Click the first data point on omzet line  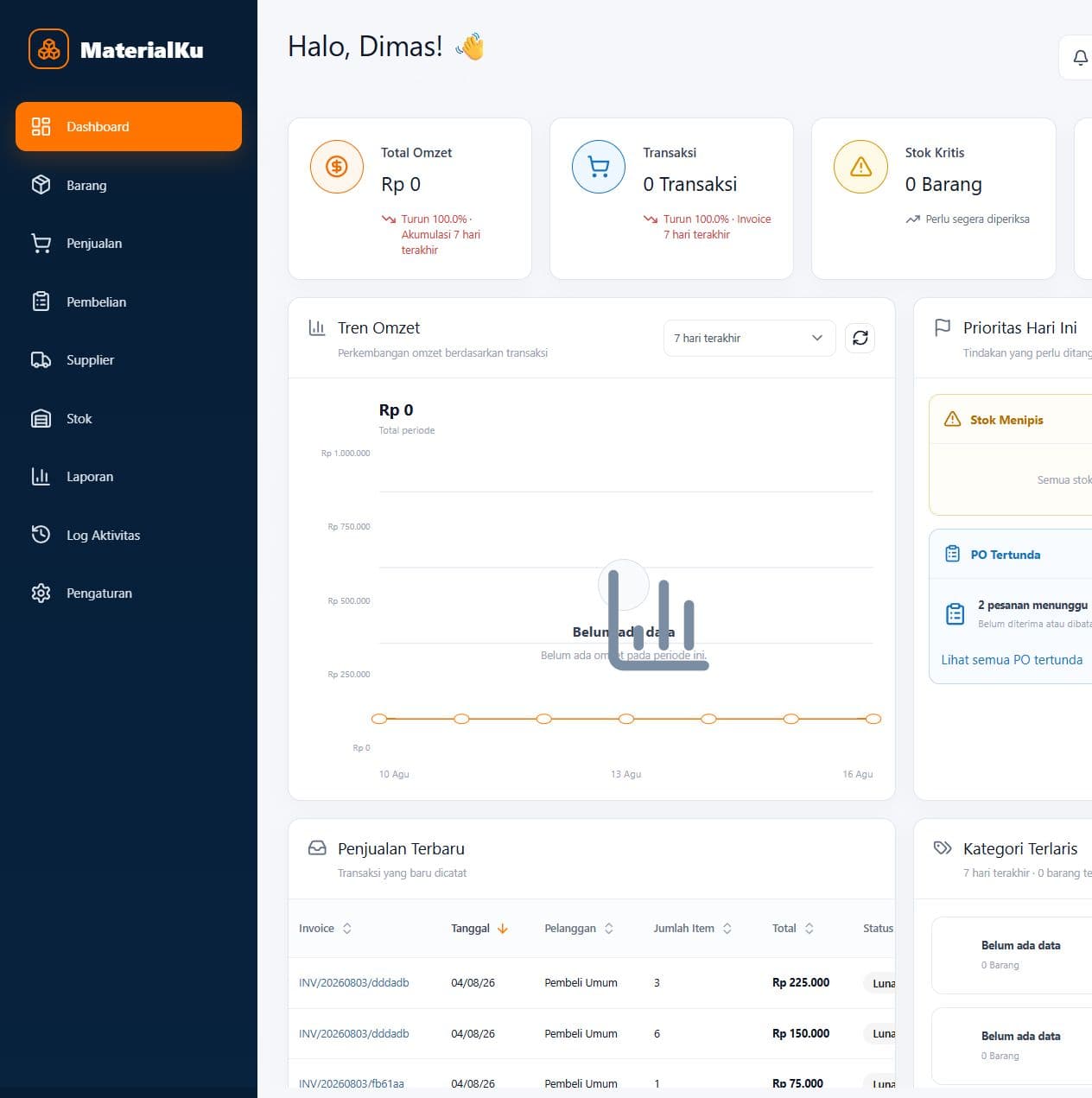point(379,719)
